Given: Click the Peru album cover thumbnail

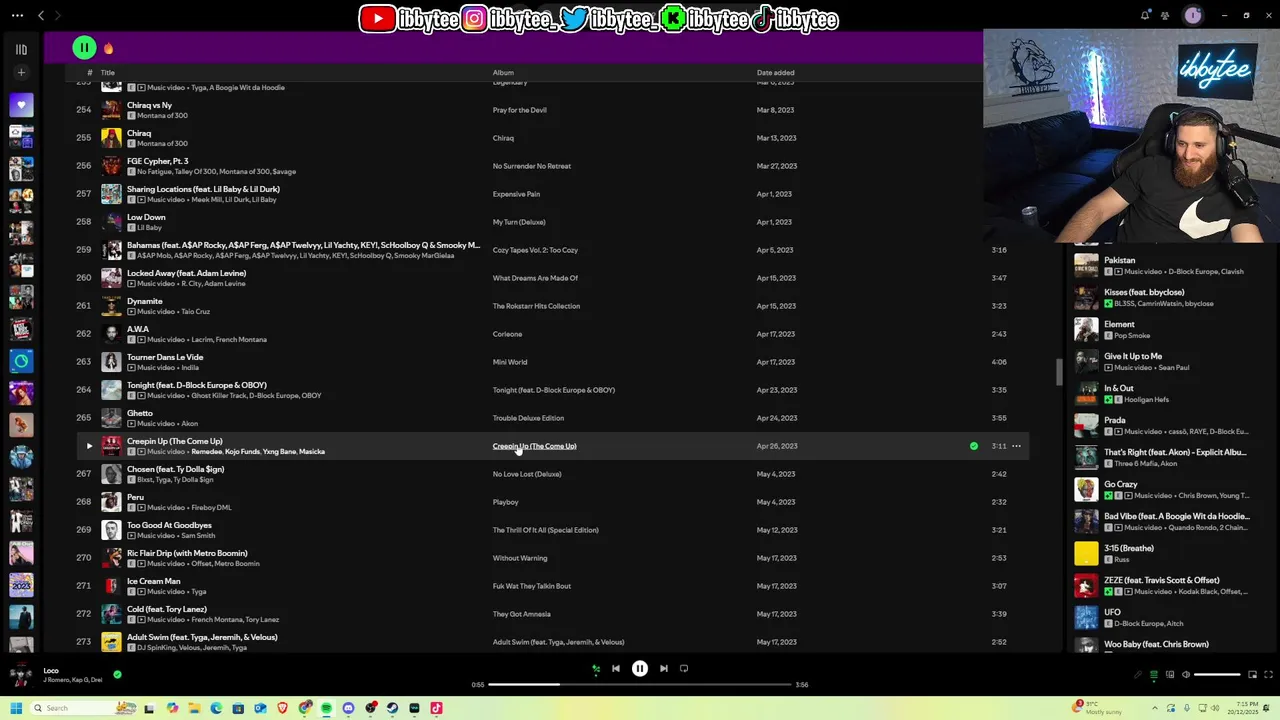Looking at the screenshot, I should (x=111, y=502).
